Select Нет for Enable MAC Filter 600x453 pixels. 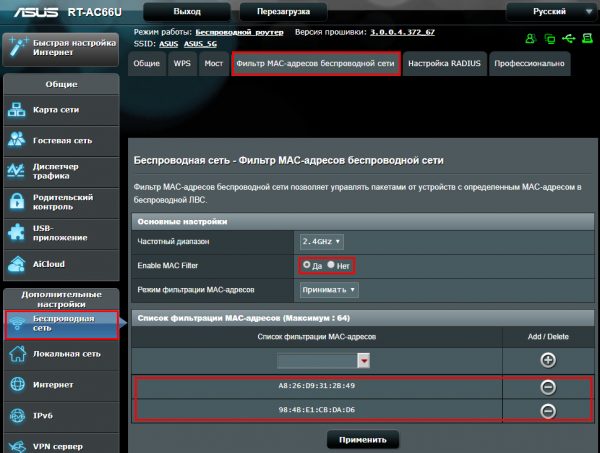click(331, 265)
